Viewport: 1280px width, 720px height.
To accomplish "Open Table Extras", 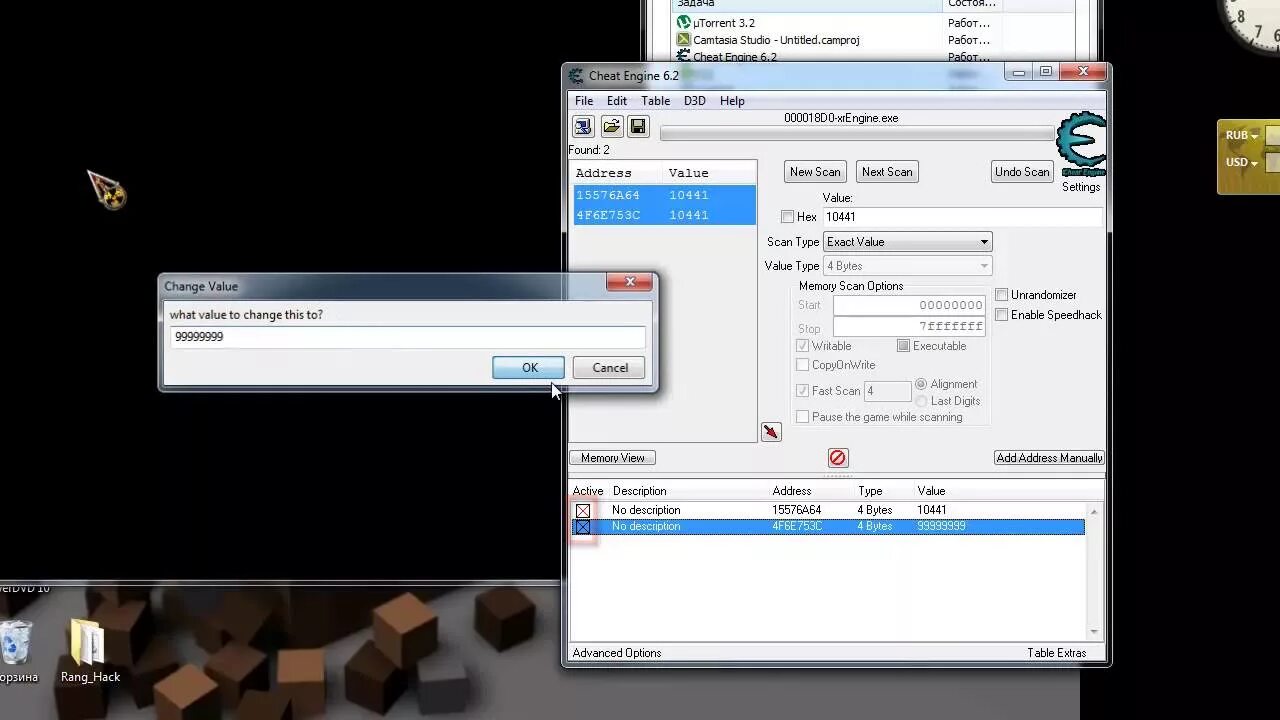I will [1056, 653].
